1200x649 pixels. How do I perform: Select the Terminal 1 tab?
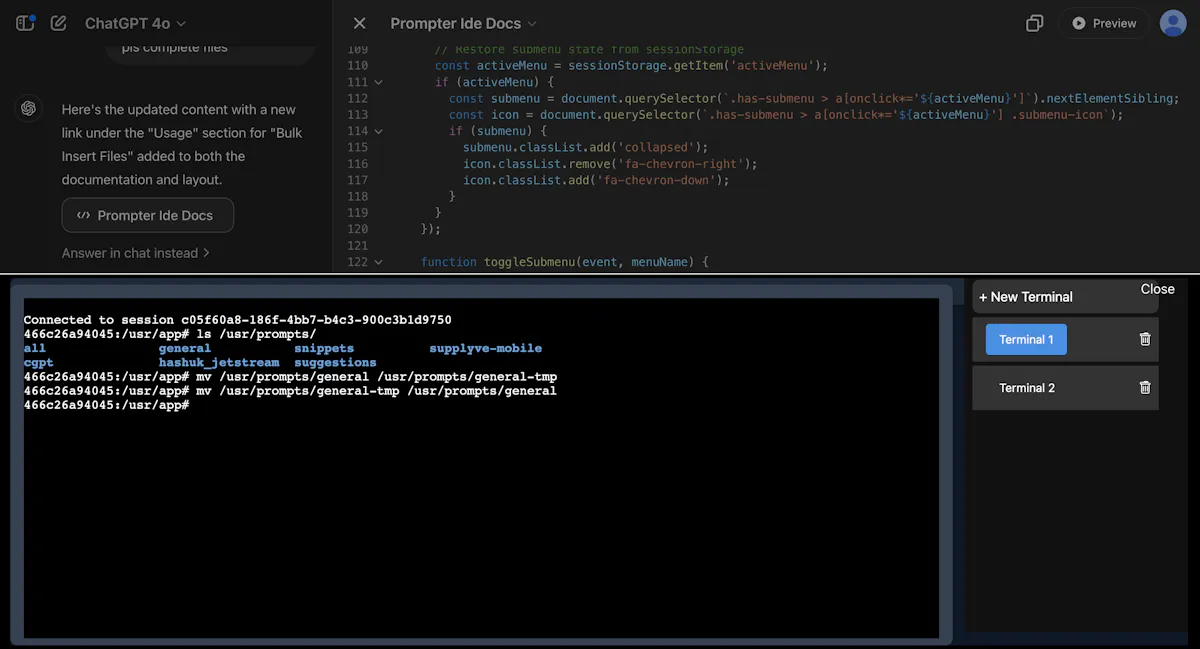[1026, 339]
